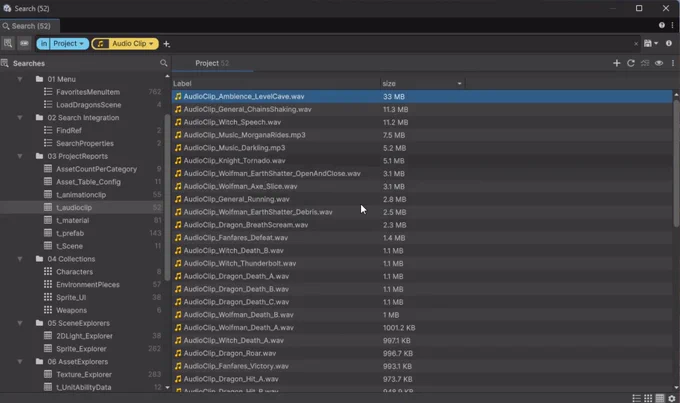Select AudioClip_Music_Darkling.mp3 row

422,148
